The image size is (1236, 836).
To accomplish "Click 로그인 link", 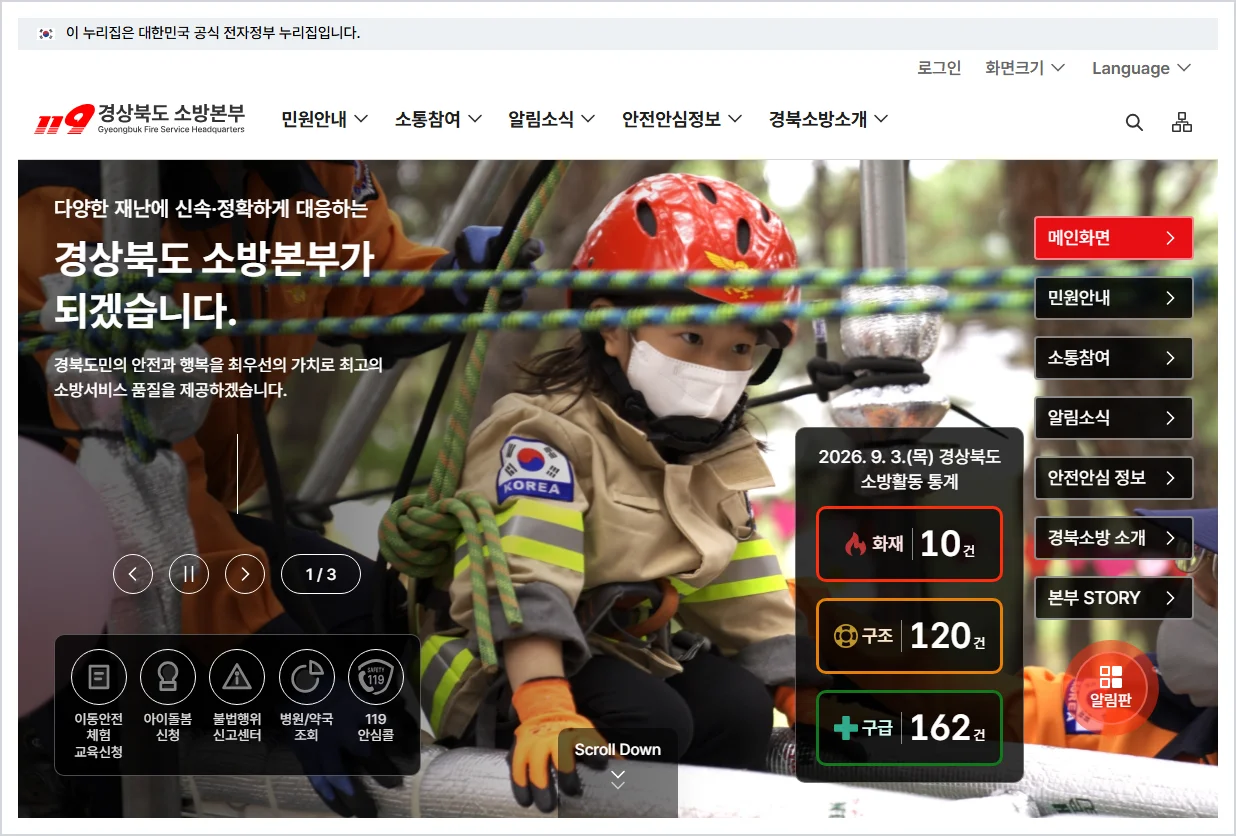I will tap(939, 68).
